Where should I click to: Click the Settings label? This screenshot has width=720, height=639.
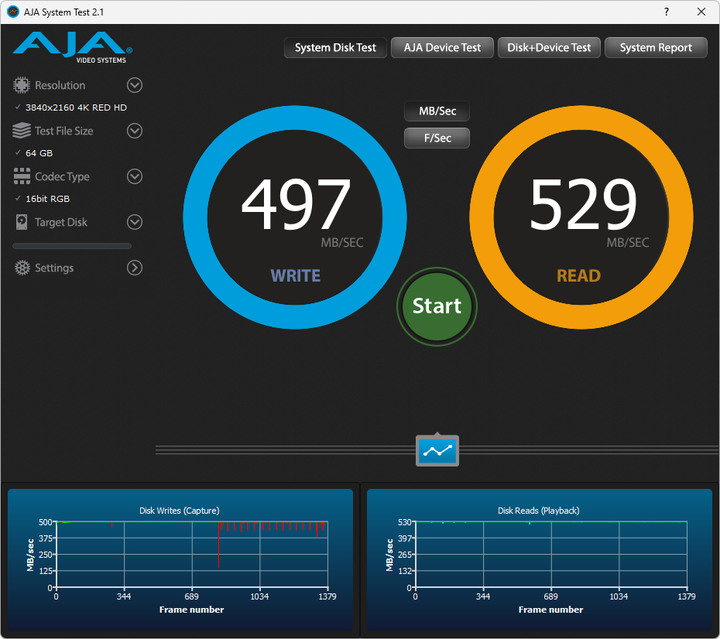point(54,268)
